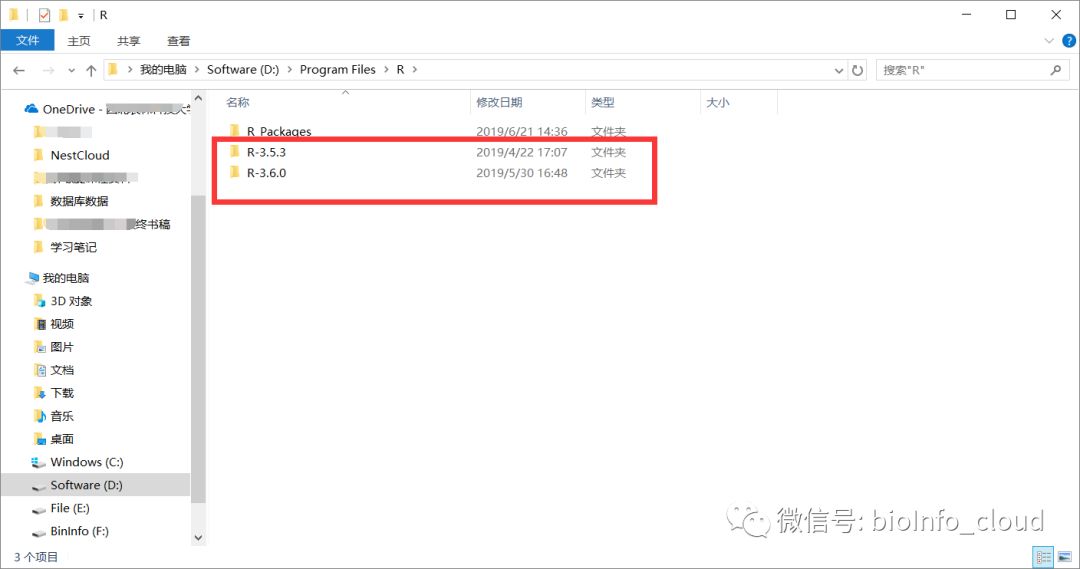Go back with the back arrow

pos(19,70)
